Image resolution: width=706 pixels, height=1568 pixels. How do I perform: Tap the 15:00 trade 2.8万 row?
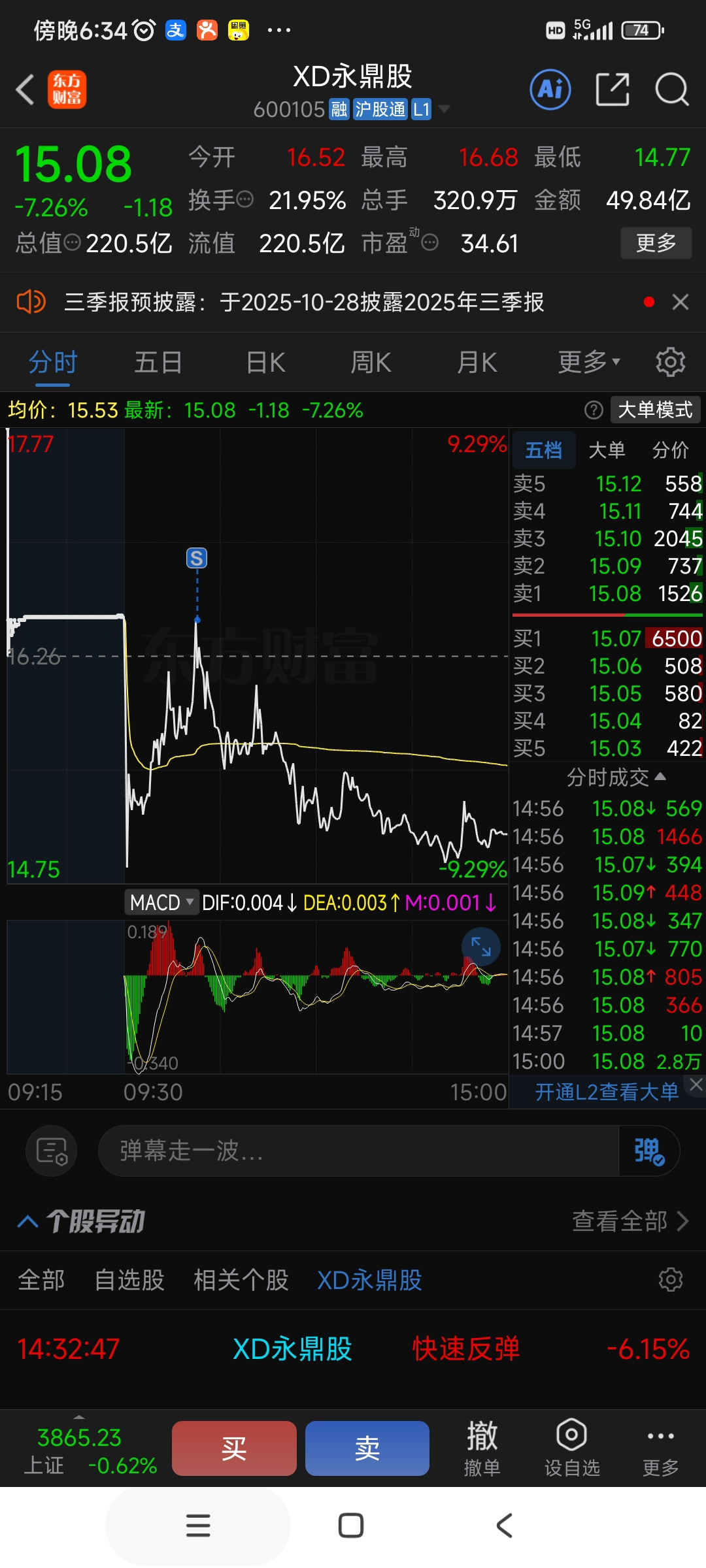(x=607, y=1061)
